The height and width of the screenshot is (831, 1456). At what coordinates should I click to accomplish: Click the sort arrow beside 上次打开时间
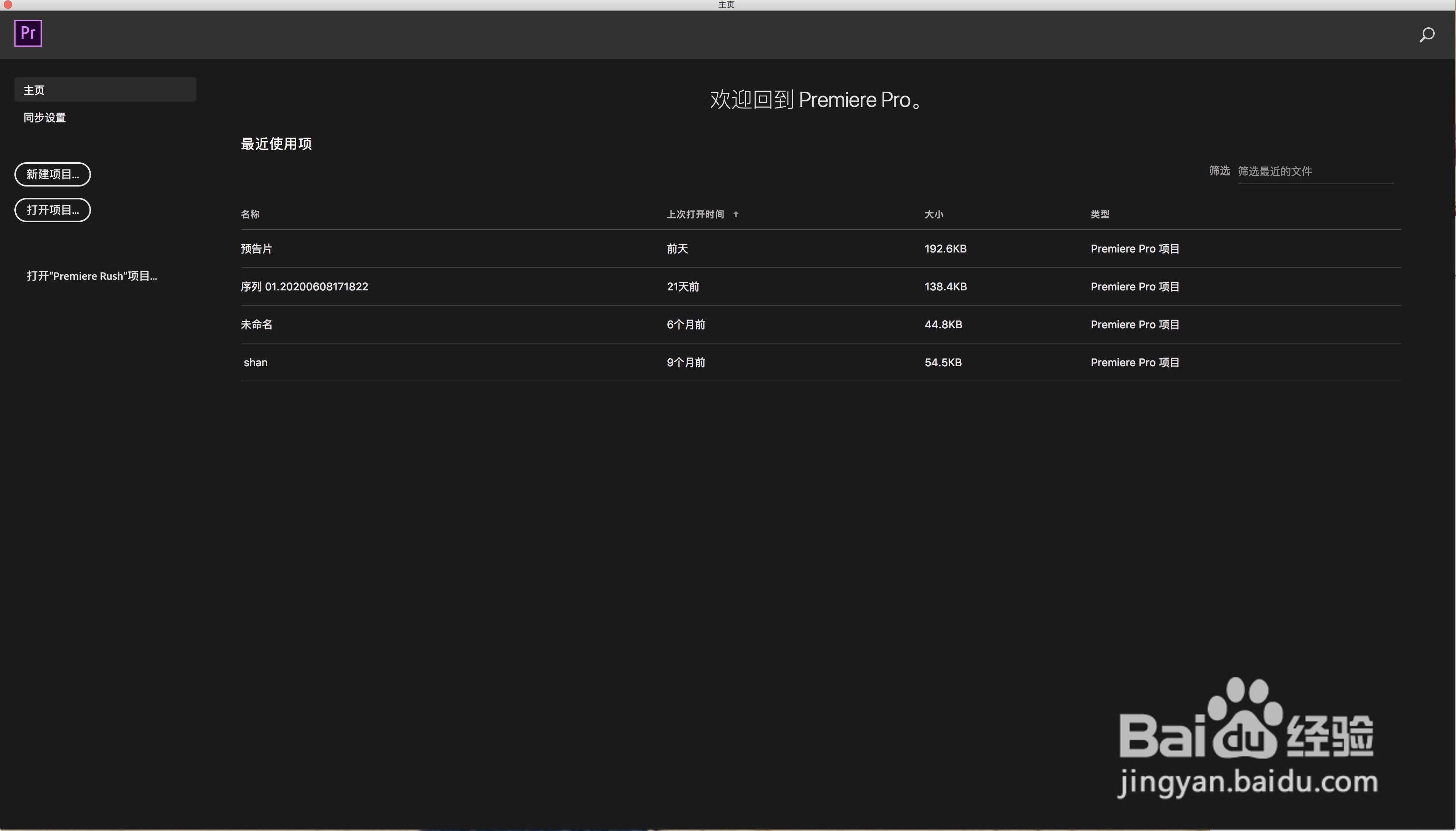coord(736,215)
